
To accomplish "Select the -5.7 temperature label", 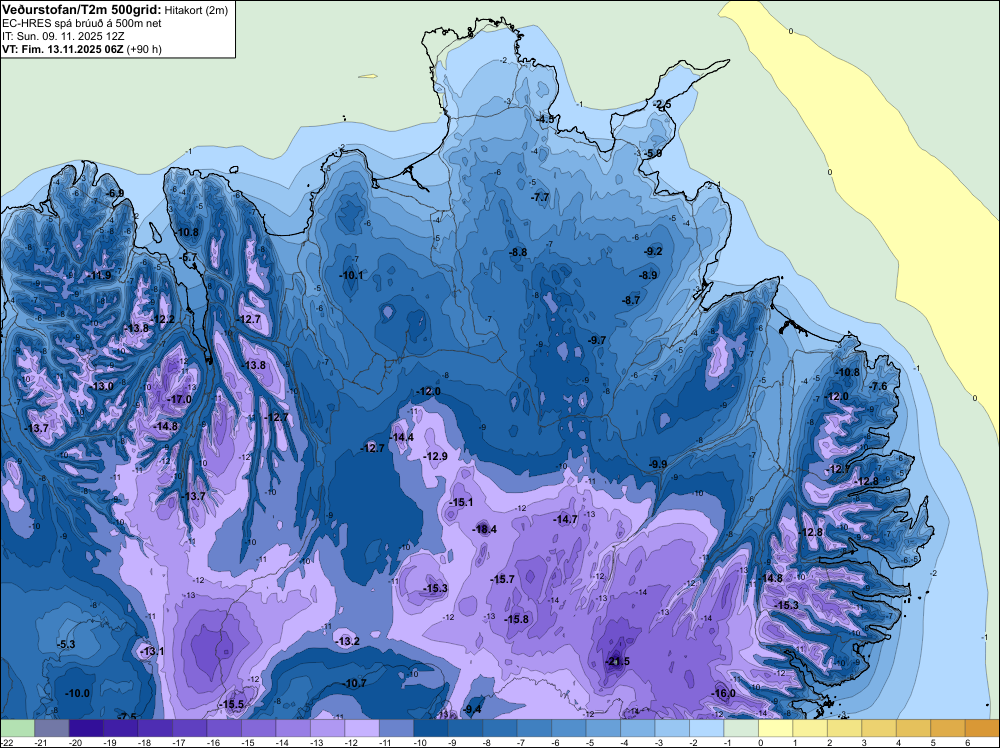I will [x=189, y=257].
